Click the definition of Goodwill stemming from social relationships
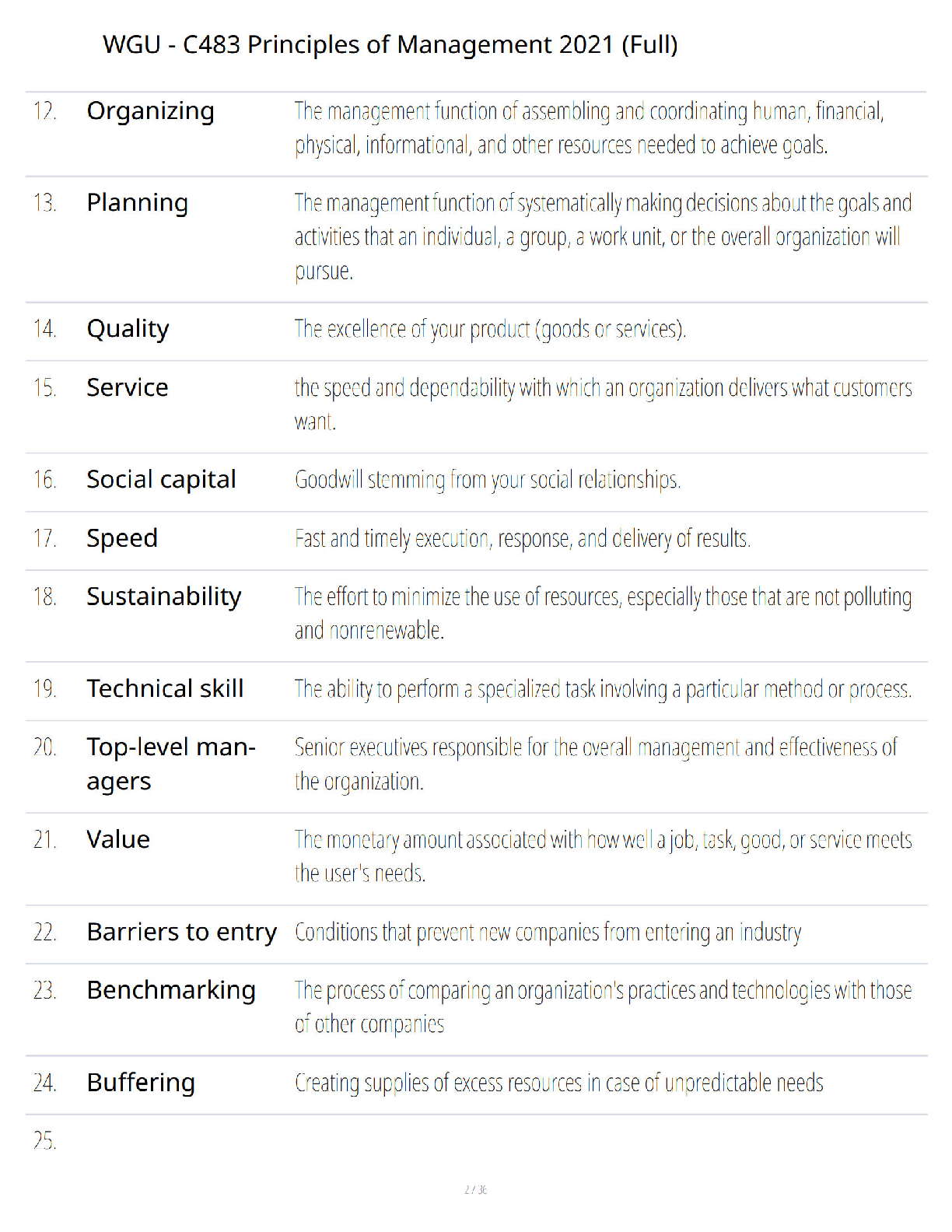Screen dimensions: 952x1232 tap(488, 480)
